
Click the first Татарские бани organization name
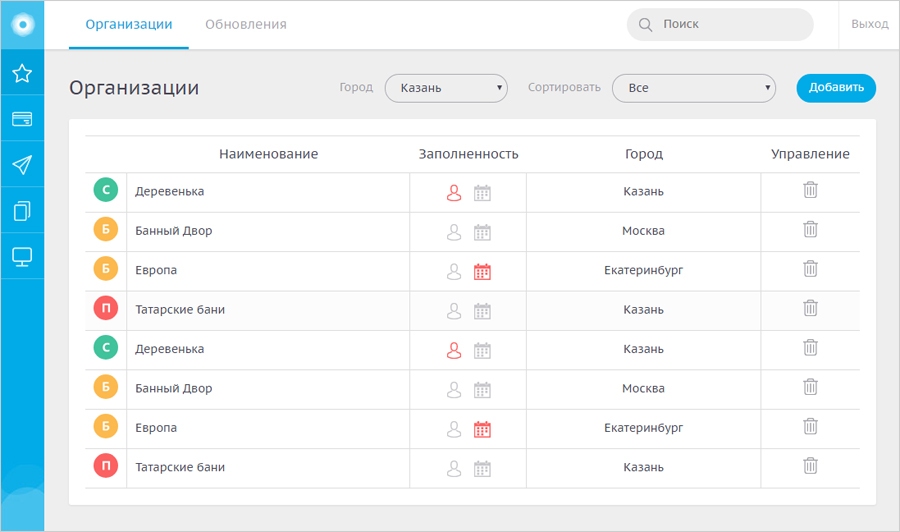180,310
